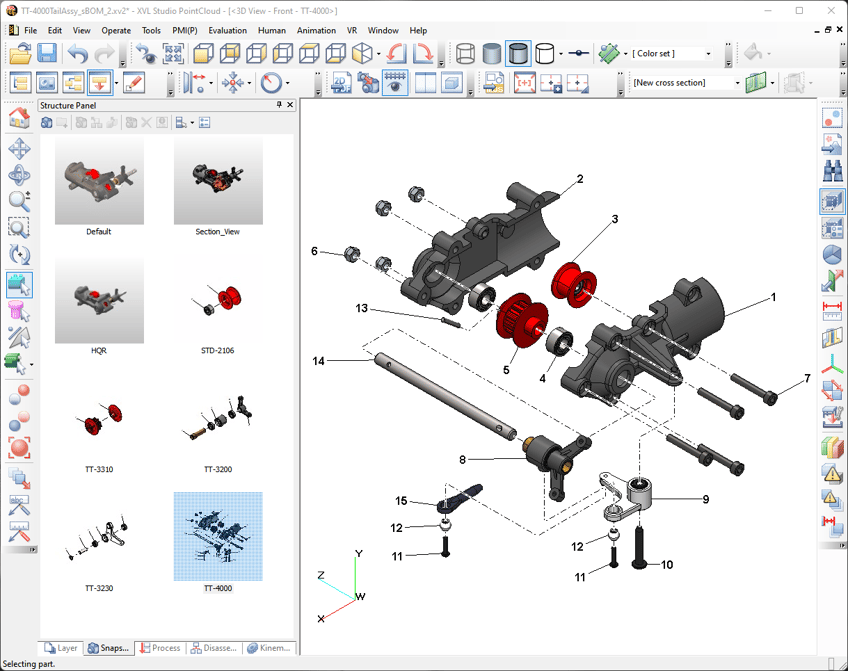This screenshot has width=848, height=671.
Task: Close the Structure Panel
Action: pyautogui.click(x=289, y=105)
